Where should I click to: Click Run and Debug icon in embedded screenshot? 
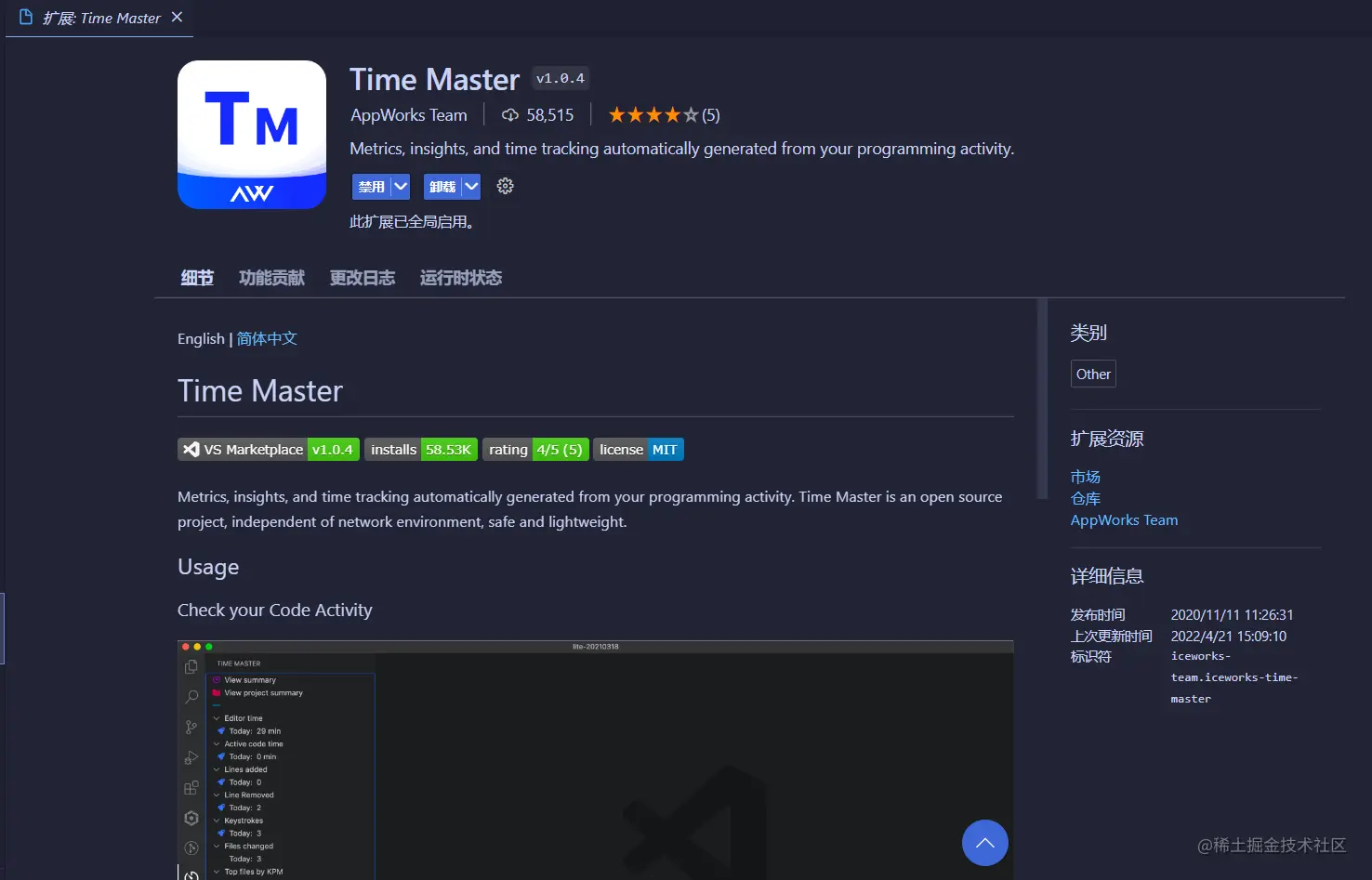tap(191, 758)
